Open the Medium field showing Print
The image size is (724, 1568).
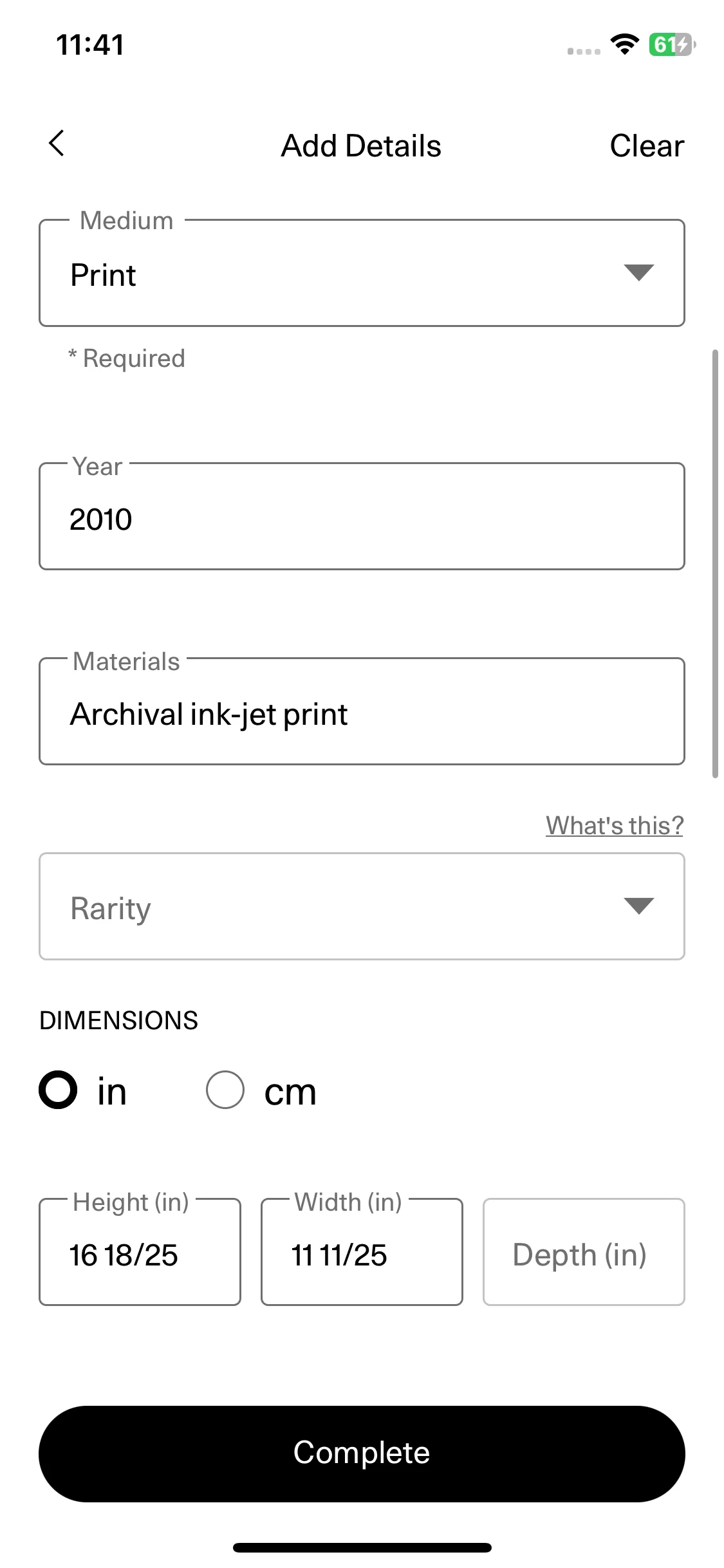pos(362,273)
